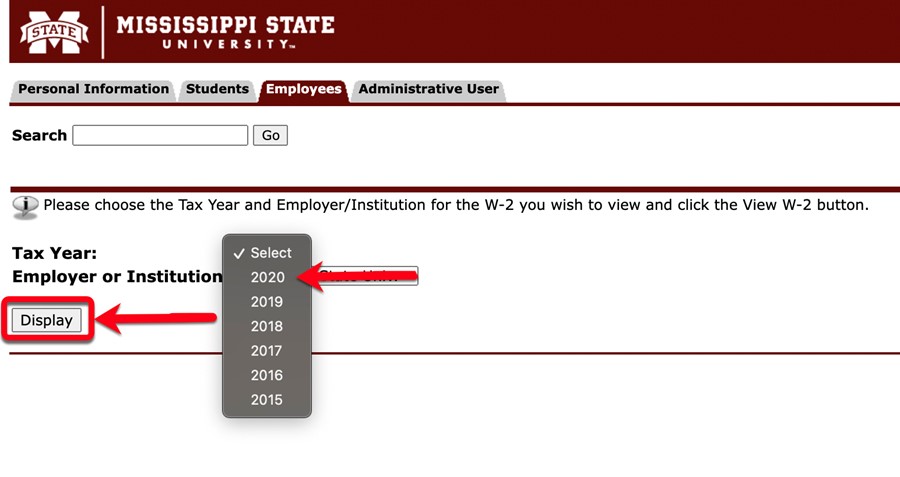Switch to the Students tab
900x477 pixels.
pyautogui.click(x=217, y=89)
